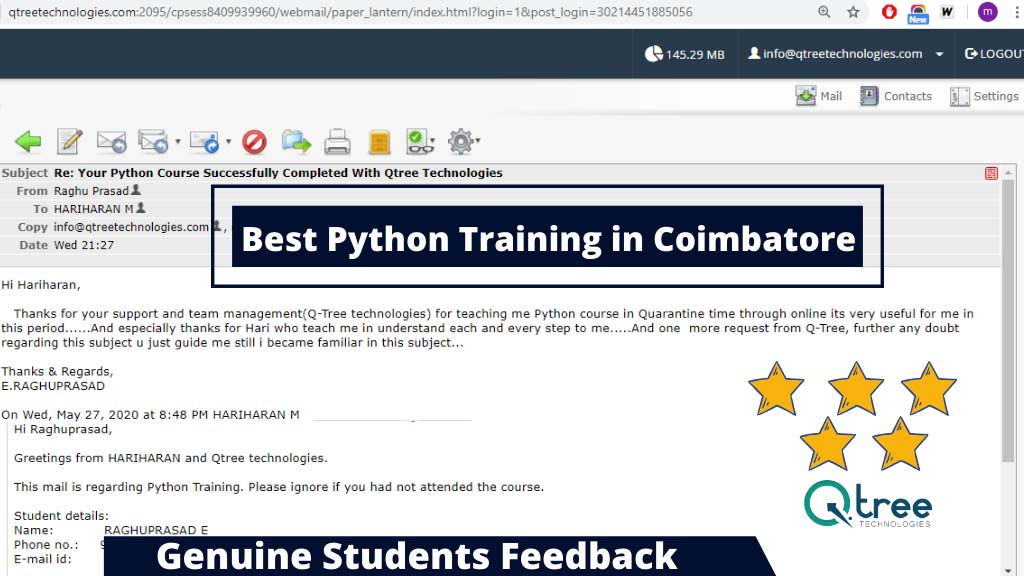Viewport: 1024px width, 576px height.
Task: Open the Contacts tab
Action: (895, 96)
